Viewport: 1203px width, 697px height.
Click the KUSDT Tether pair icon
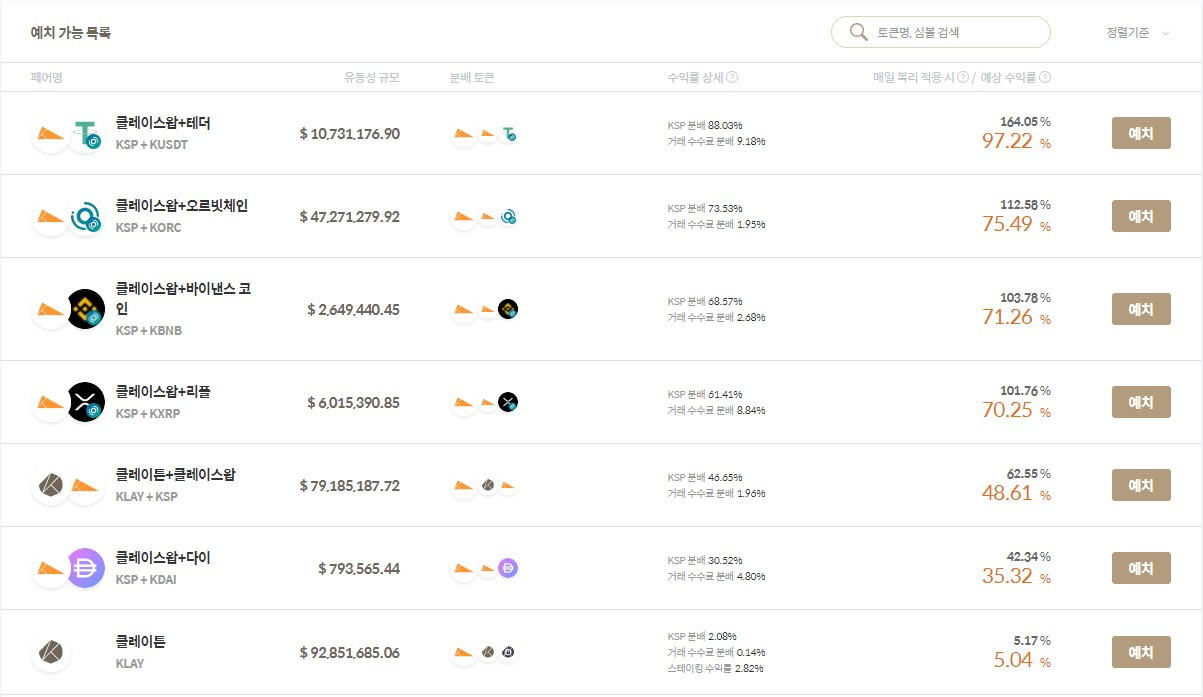pos(86,133)
